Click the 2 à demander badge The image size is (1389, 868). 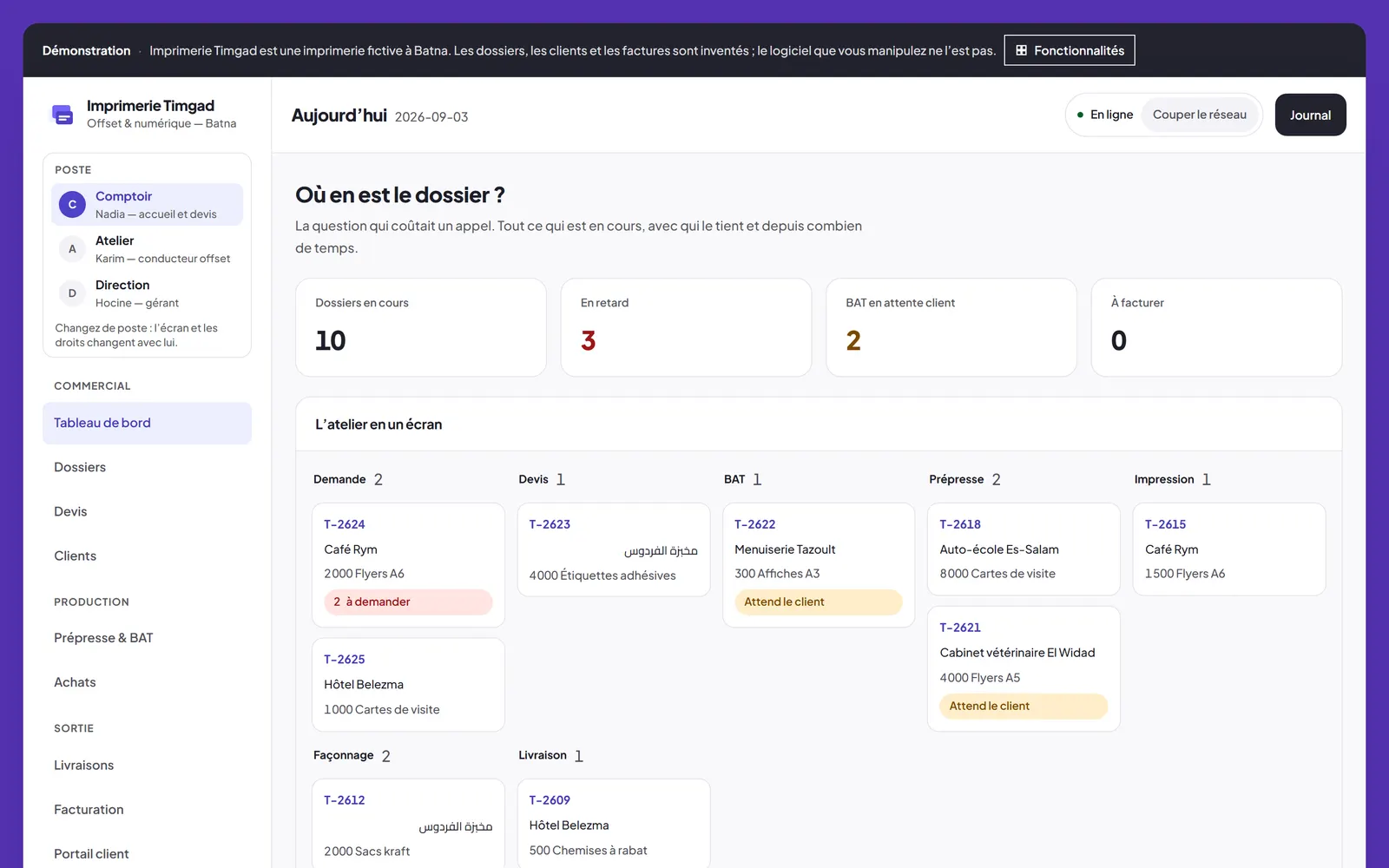point(408,602)
